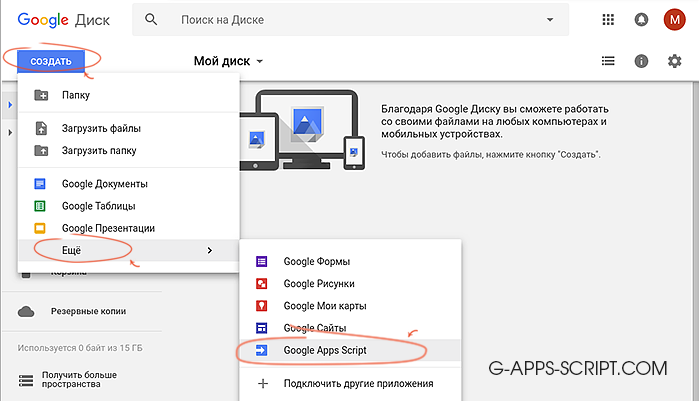Click the green Google Таблицы icon
This screenshot has height=401, width=700.
tap(40, 206)
